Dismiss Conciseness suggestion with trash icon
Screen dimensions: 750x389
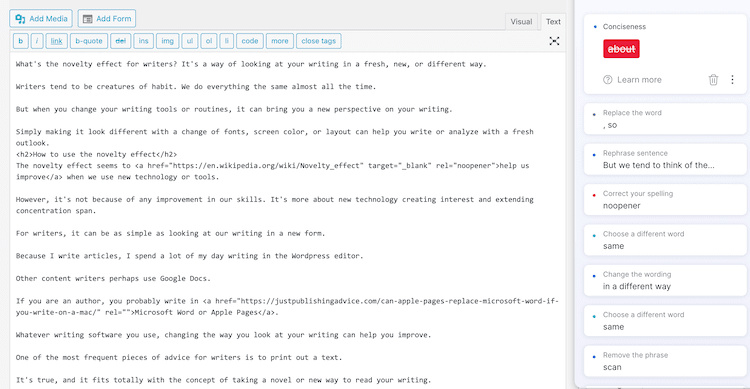pos(713,80)
